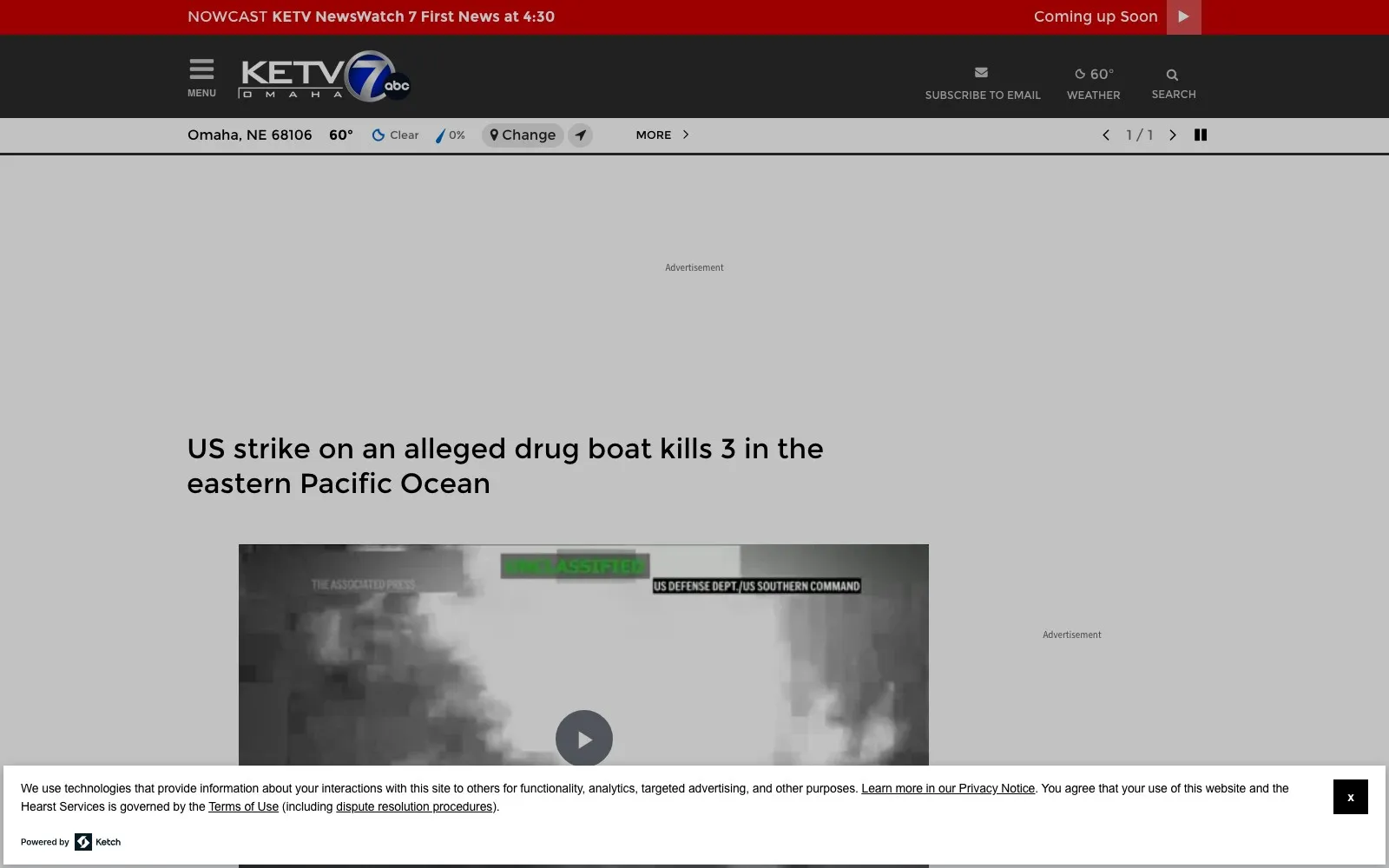Viewport: 1389px width, 868px height.
Task: Click the Clear weather condition indicator
Action: [395, 135]
